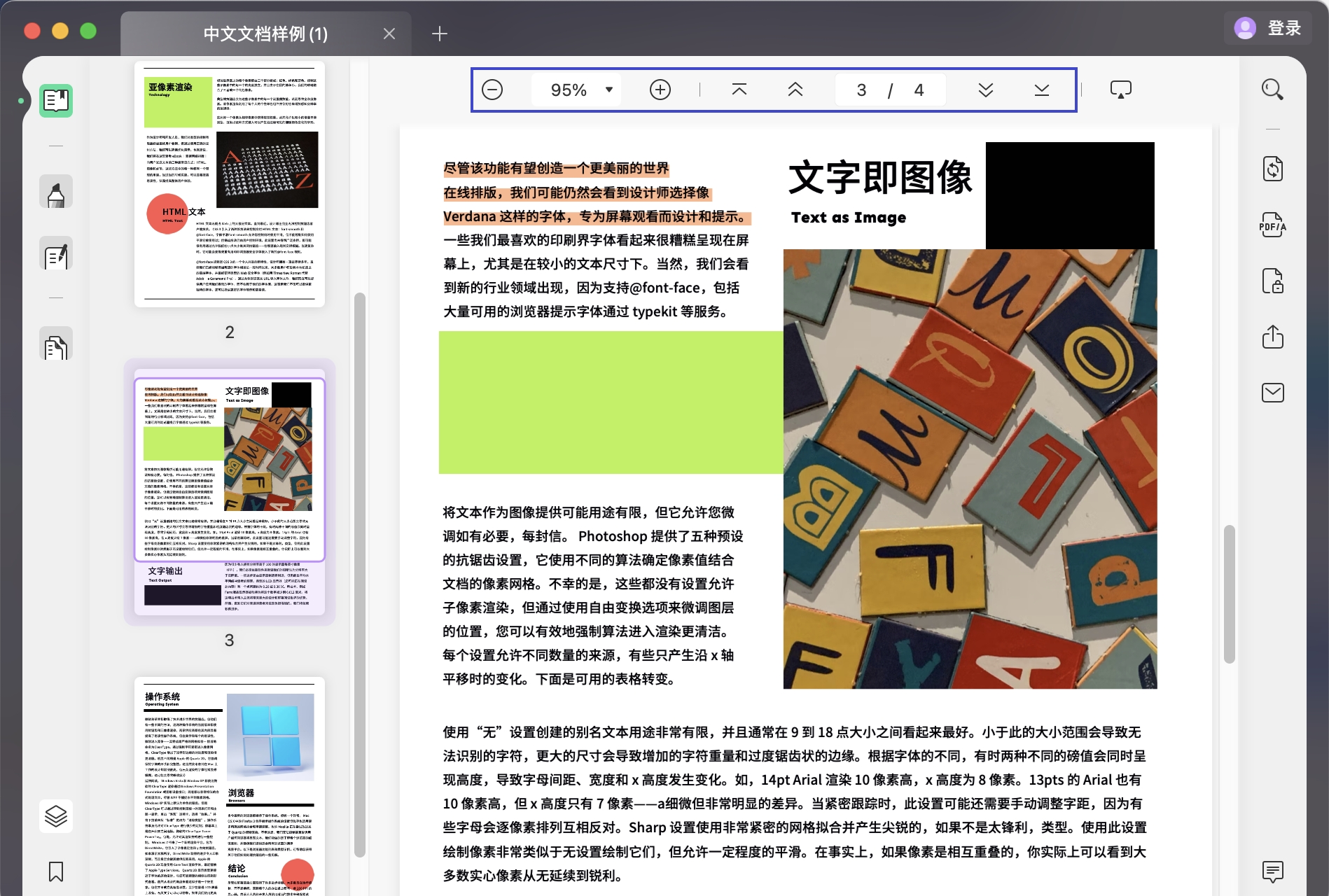Zoom in with the plus button

660,90
